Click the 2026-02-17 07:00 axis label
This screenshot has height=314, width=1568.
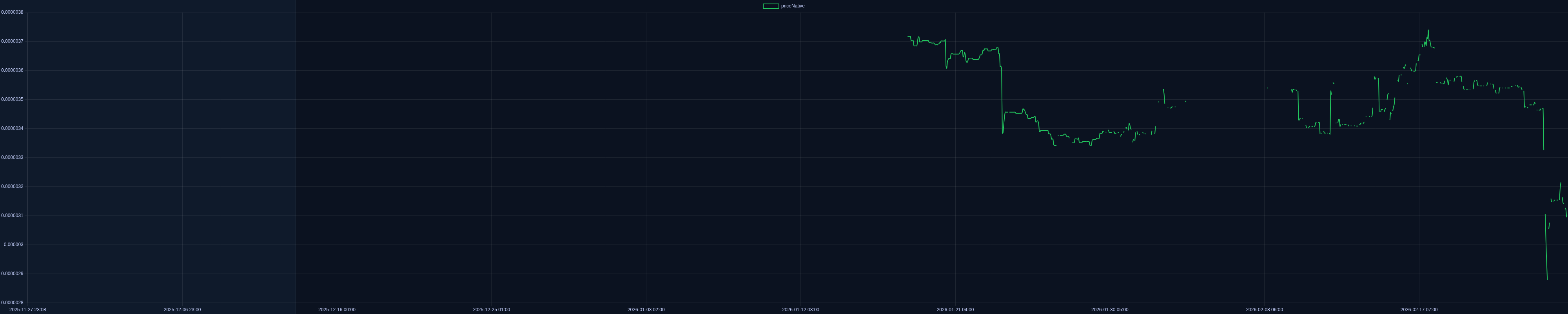click(x=1419, y=310)
